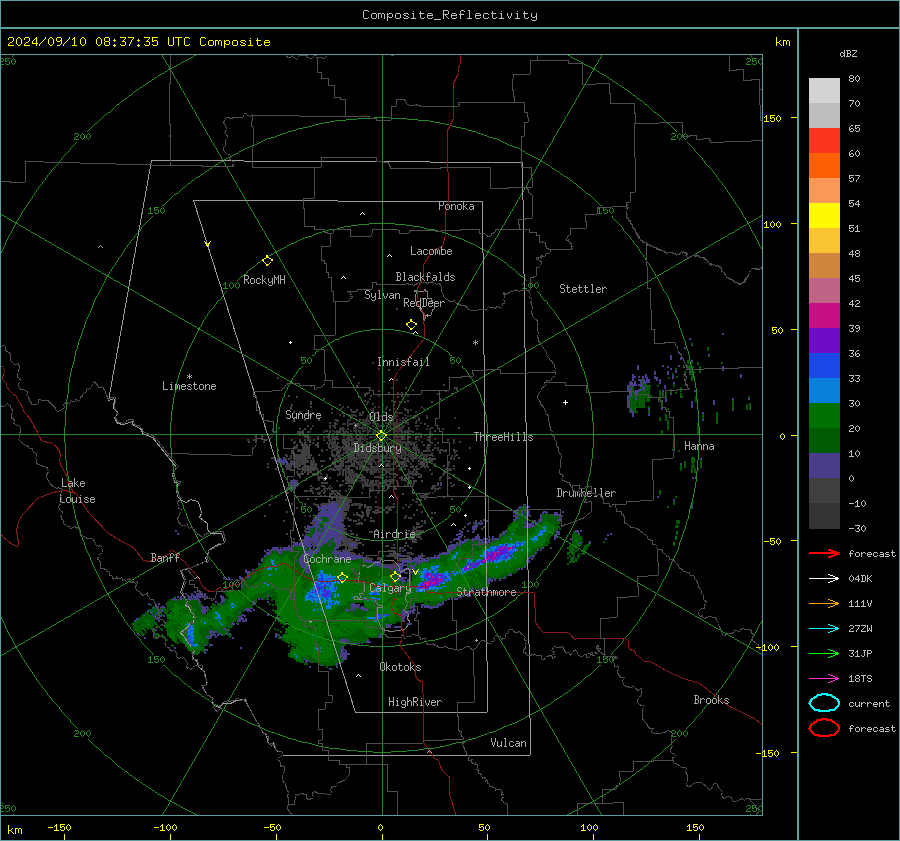Screen dimensions: 900x841
Task: Click the Composite_Reflectivity title text
Action: tap(450, 15)
